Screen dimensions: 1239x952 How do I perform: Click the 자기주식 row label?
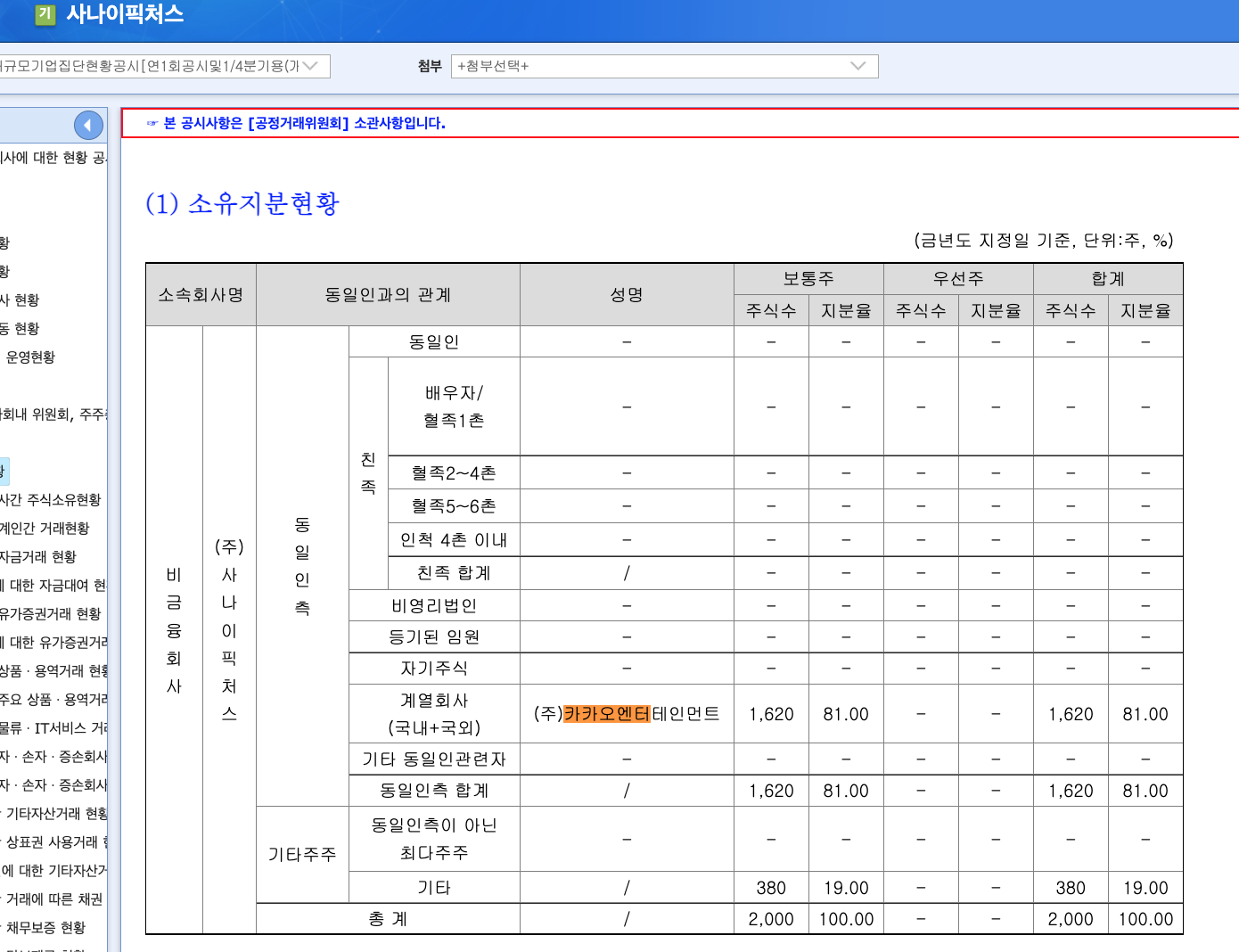(x=434, y=669)
